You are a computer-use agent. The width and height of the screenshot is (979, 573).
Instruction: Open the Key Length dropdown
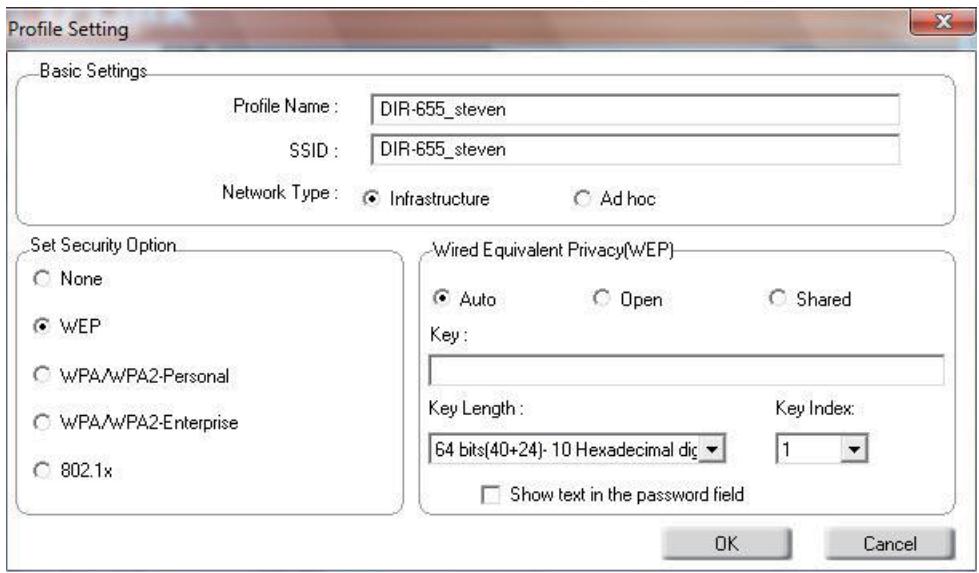click(x=712, y=449)
